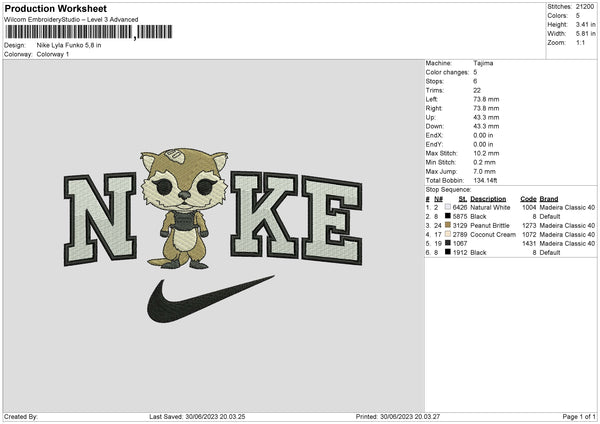Click the 'Peanut Brittle' description

point(490,225)
